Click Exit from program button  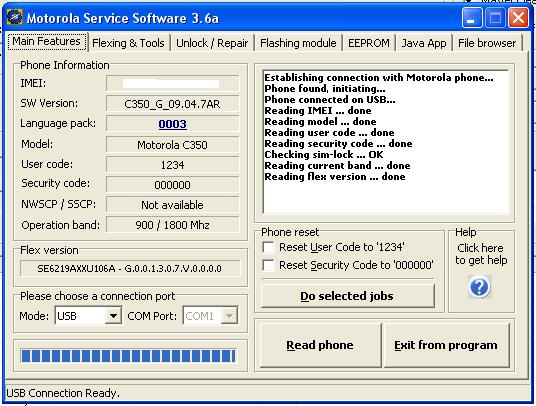click(446, 345)
